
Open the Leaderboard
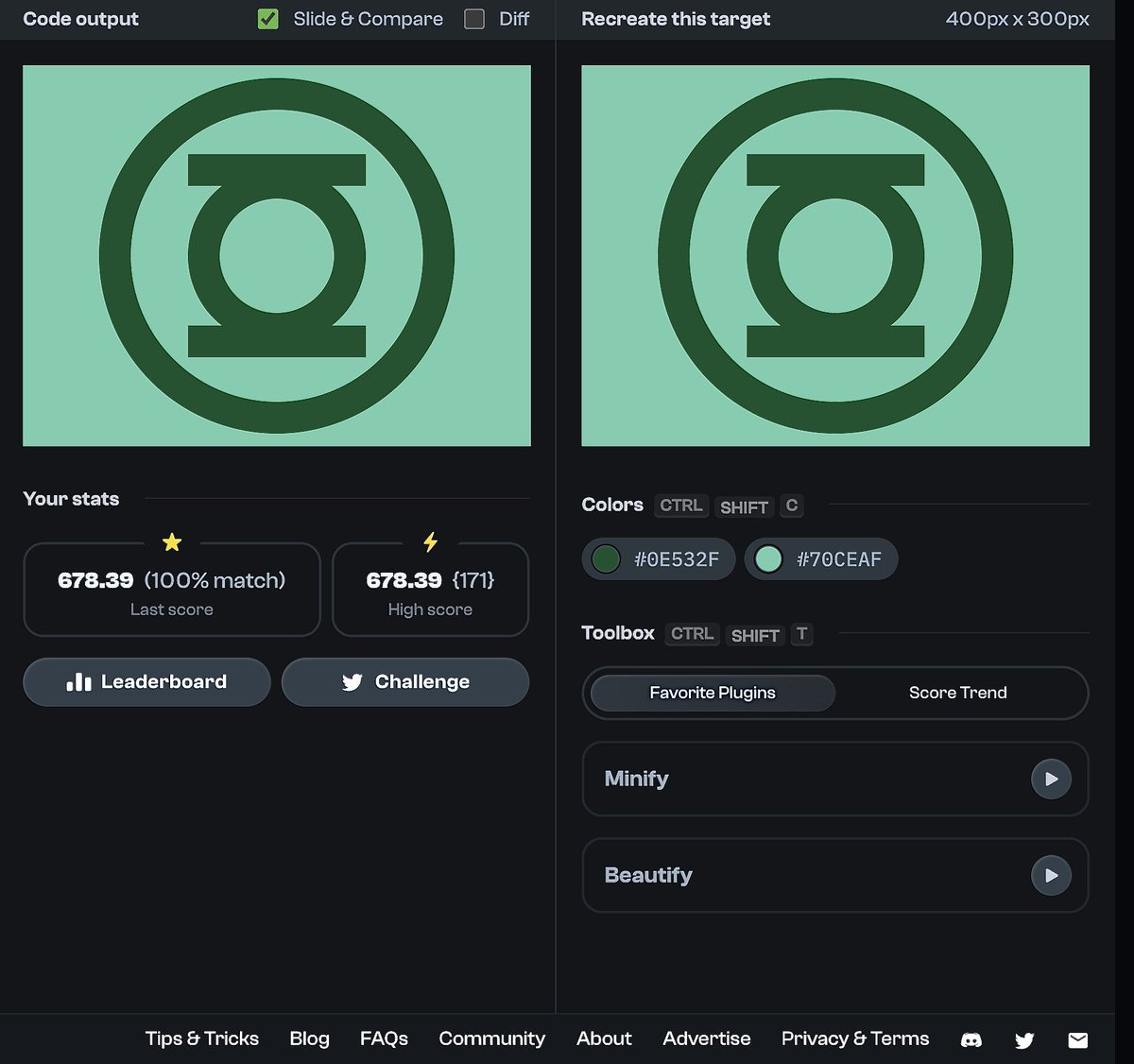coord(146,682)
